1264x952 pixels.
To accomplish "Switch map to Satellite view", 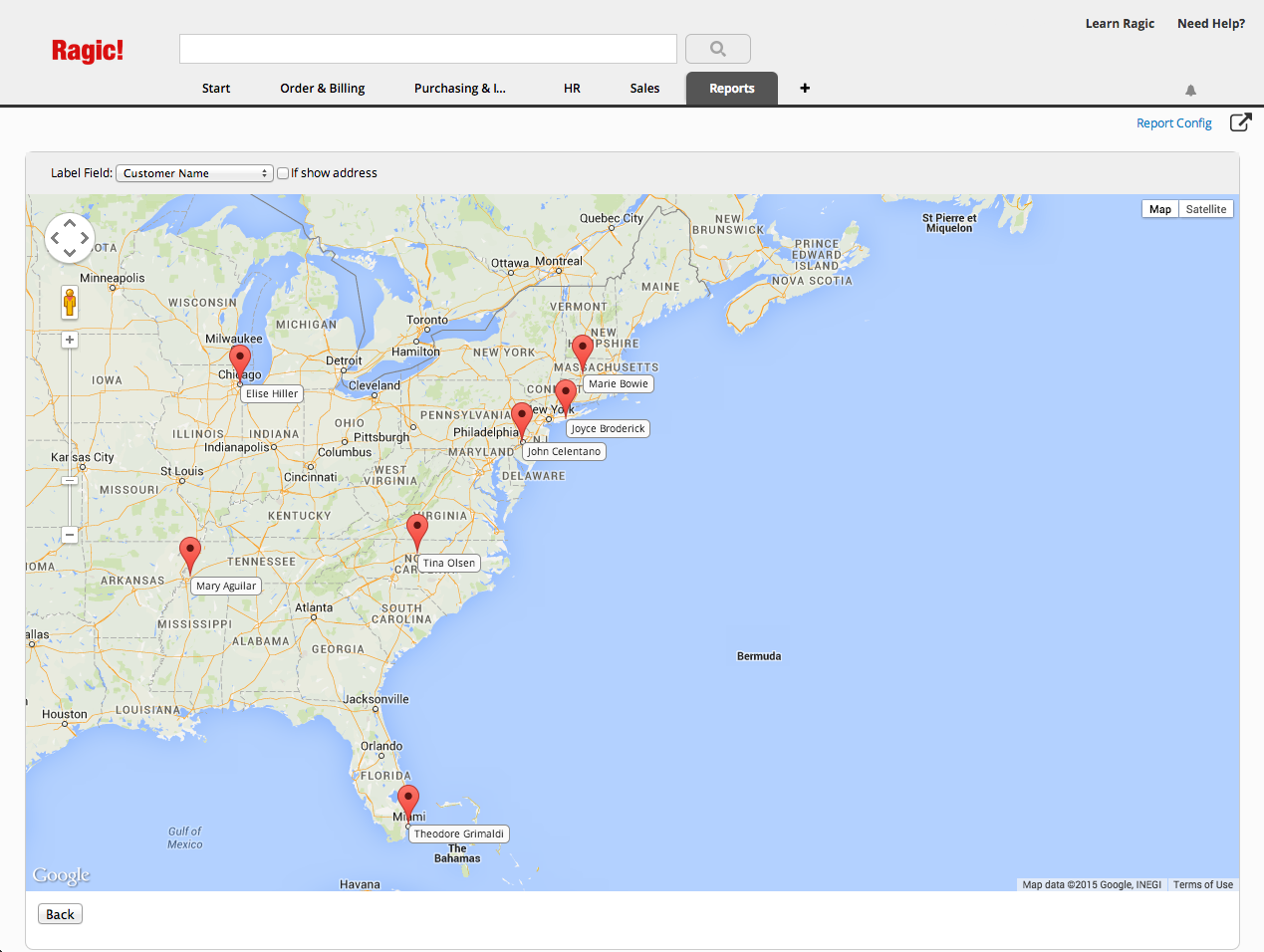I will click(1205, 209).
